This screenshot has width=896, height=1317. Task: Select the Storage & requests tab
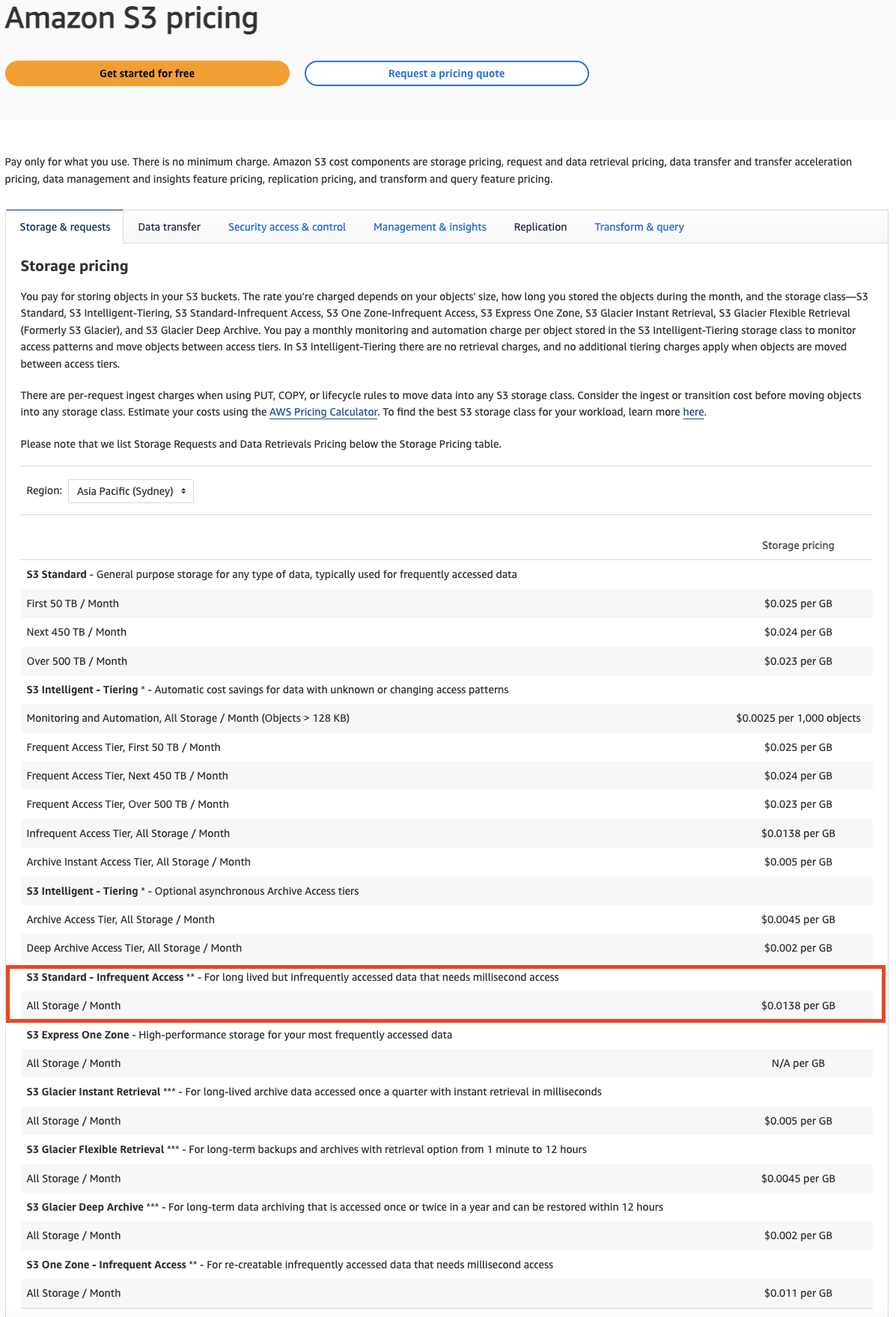(65, 227)
